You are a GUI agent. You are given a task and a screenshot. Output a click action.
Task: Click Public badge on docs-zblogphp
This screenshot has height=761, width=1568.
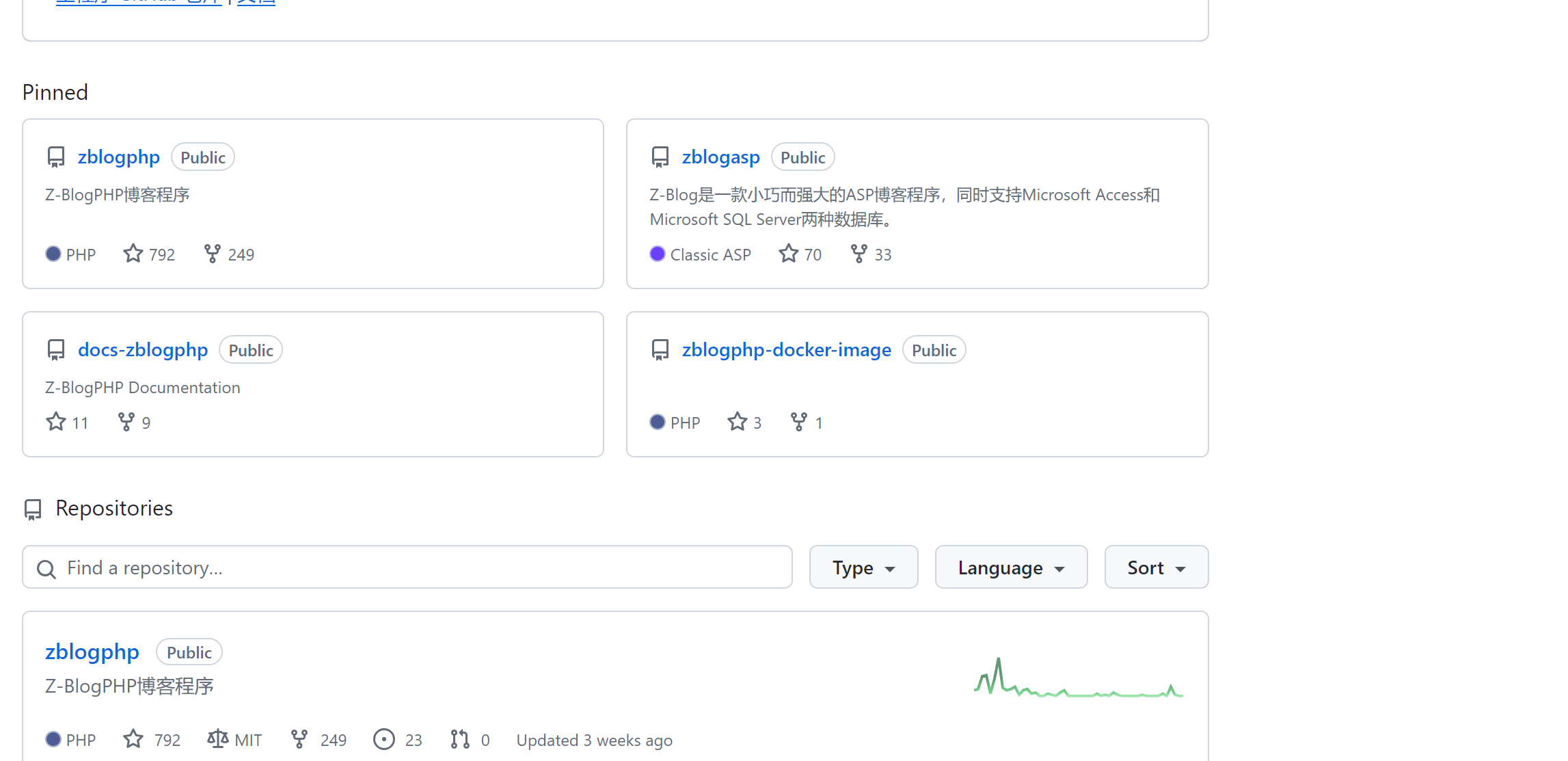pyautogui.click(x=251, y=350)
